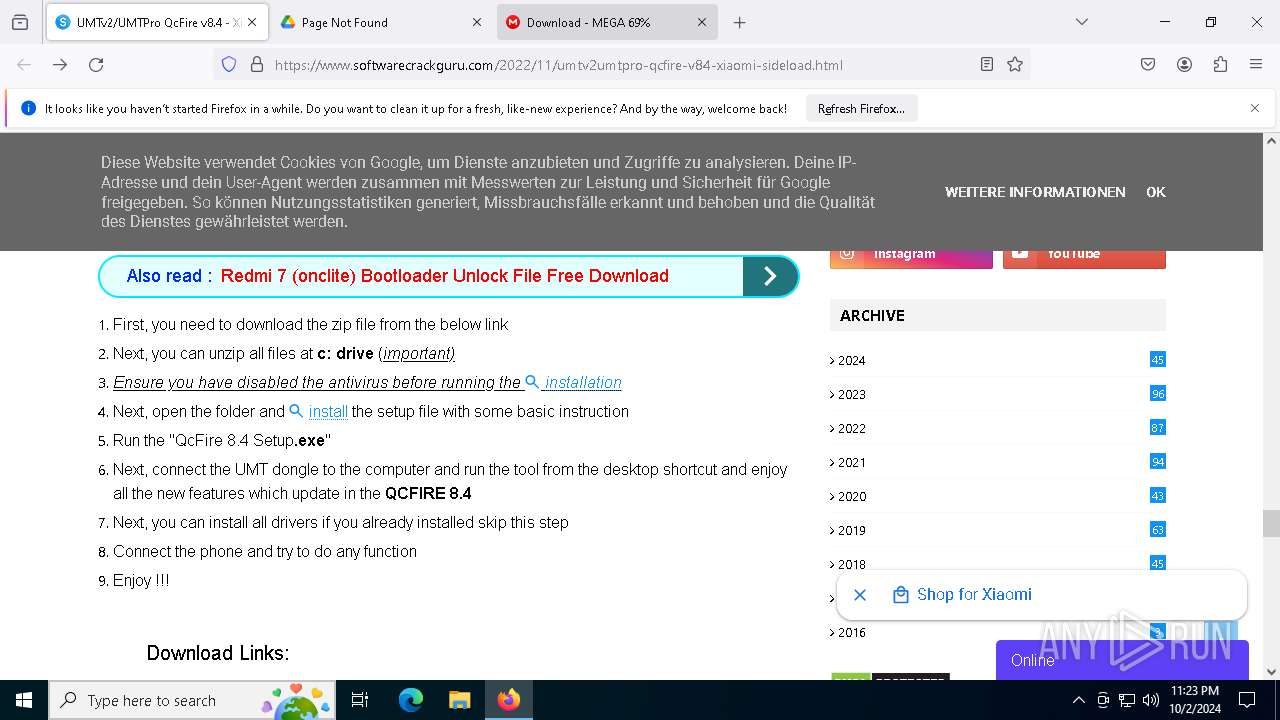Open File Explorer from taskbar
The image size is (1280, 720).
point(459,700)
